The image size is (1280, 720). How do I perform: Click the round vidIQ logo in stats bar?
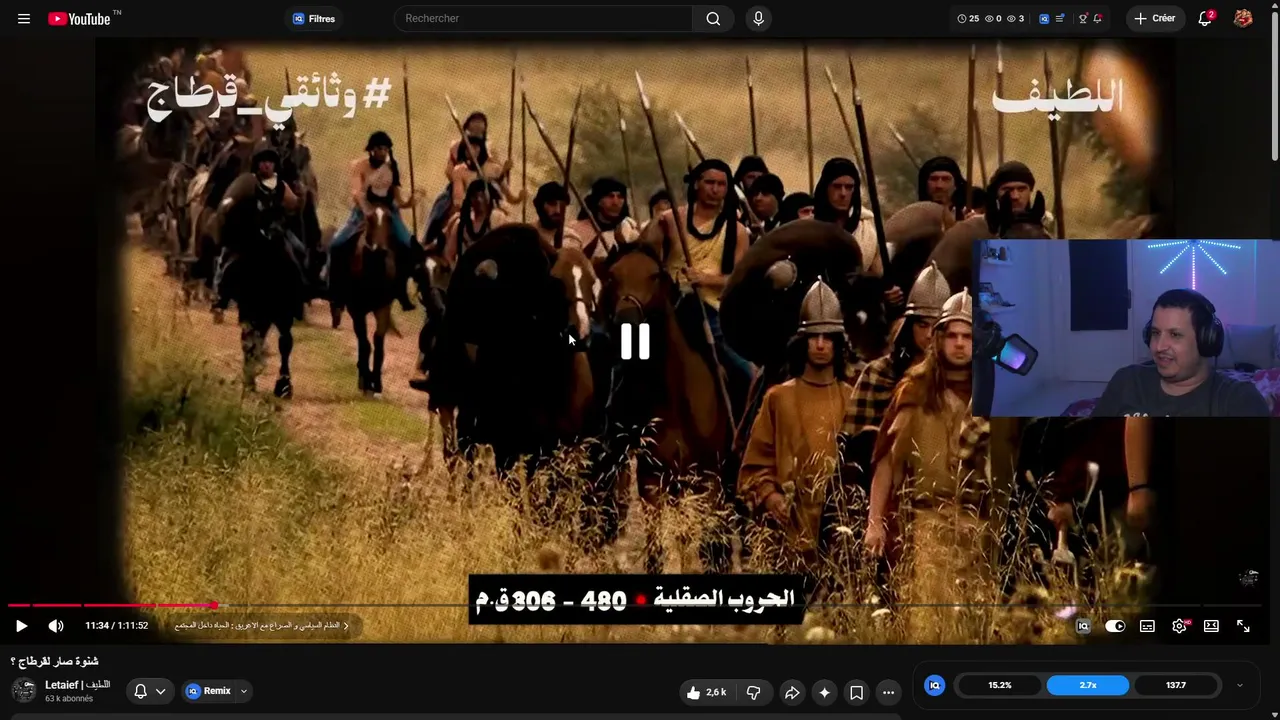[x=935, y=685]
